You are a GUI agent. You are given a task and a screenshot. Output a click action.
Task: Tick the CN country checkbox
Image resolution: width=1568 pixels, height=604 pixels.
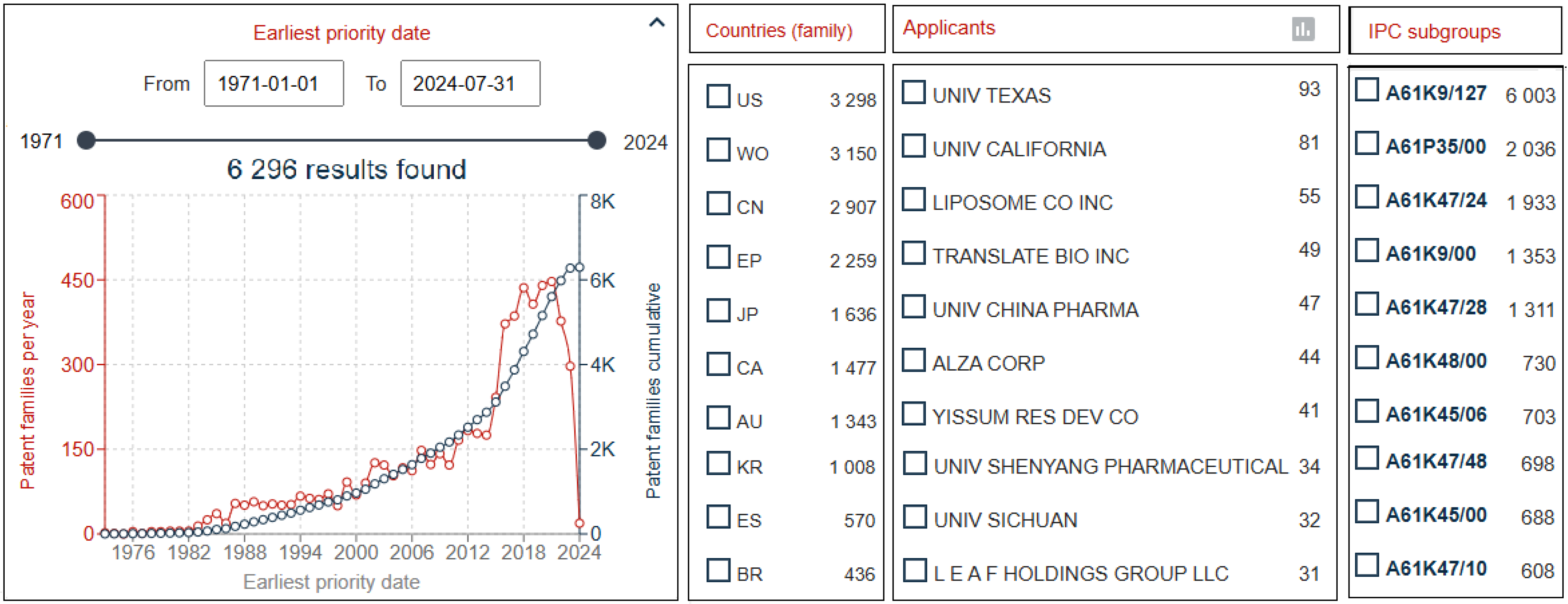point(718,203)
